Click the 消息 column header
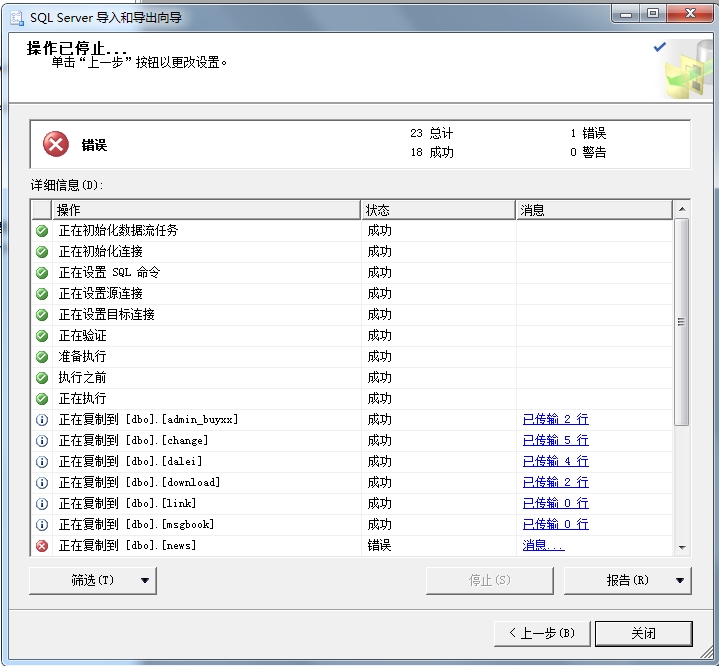The image size is (719, 666). [594, 210]
